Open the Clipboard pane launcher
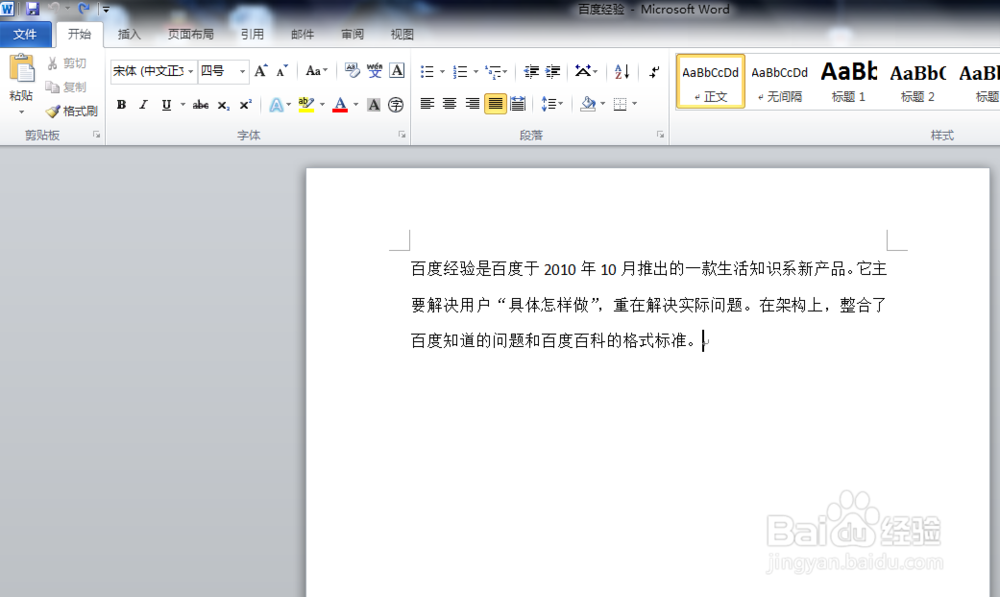The height and width of the screenshot is (597, 1000). click(96, 135)
